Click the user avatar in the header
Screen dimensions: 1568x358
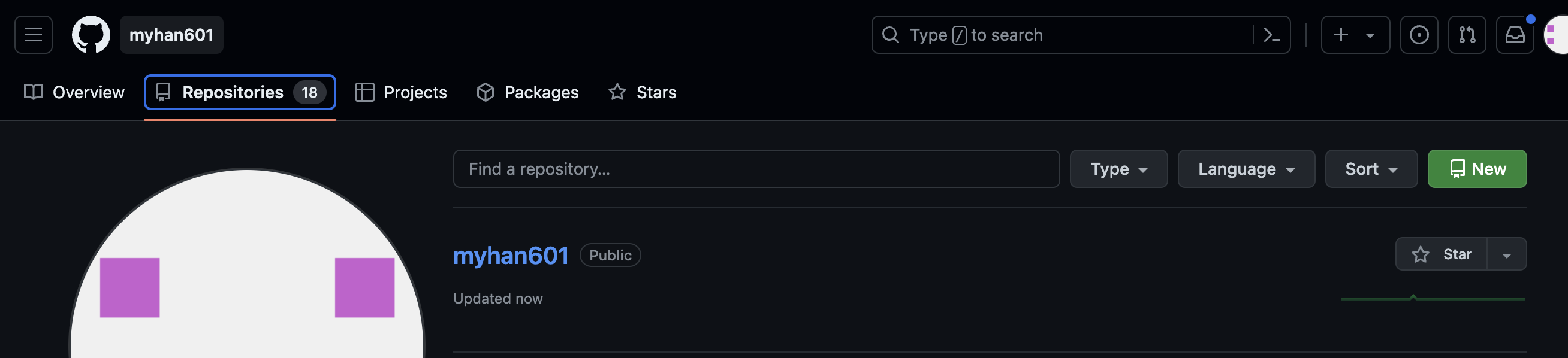pyautogui.click(x=1557, y=35)
